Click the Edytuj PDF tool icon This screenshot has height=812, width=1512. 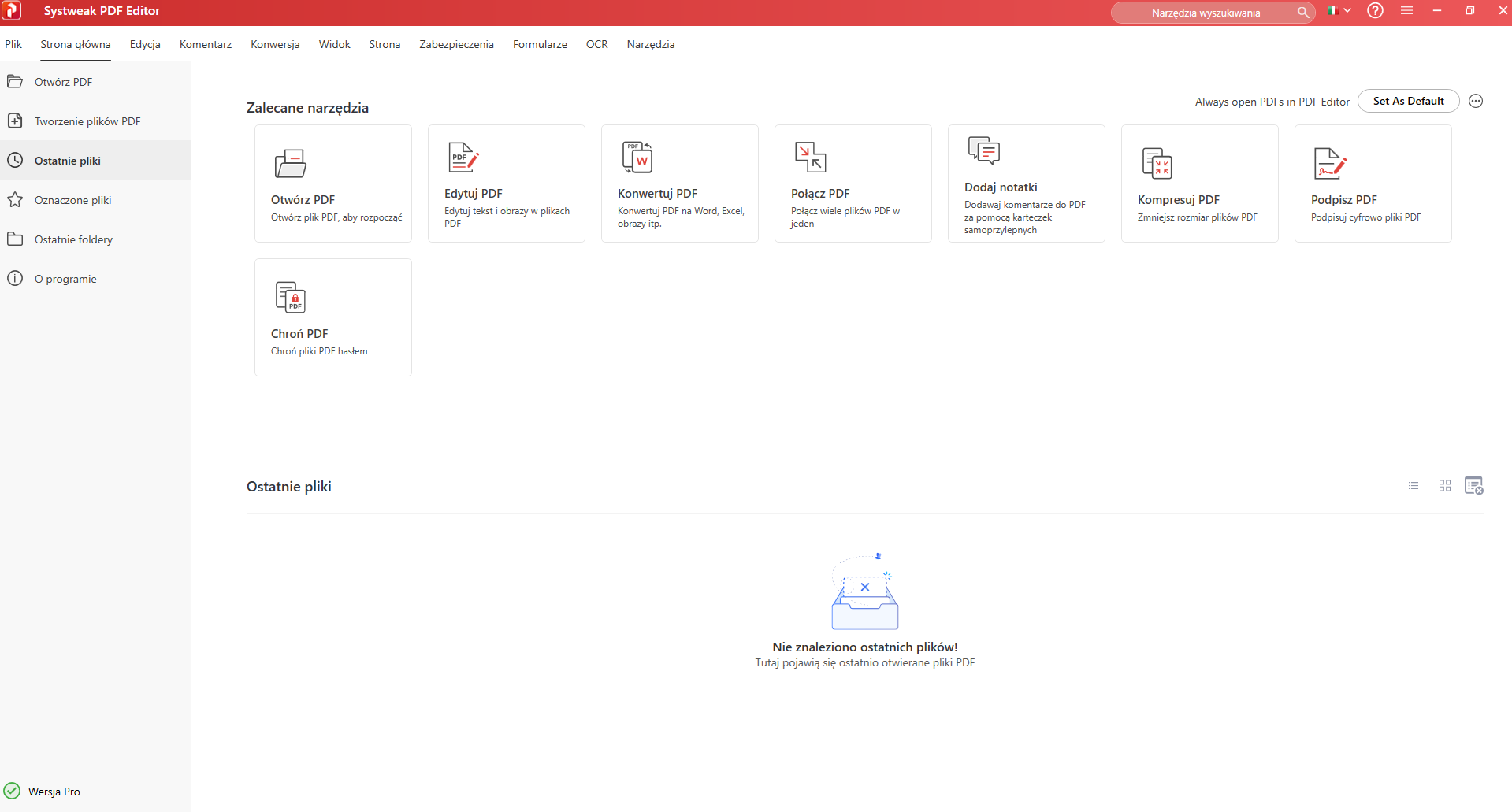click(463, 157)
